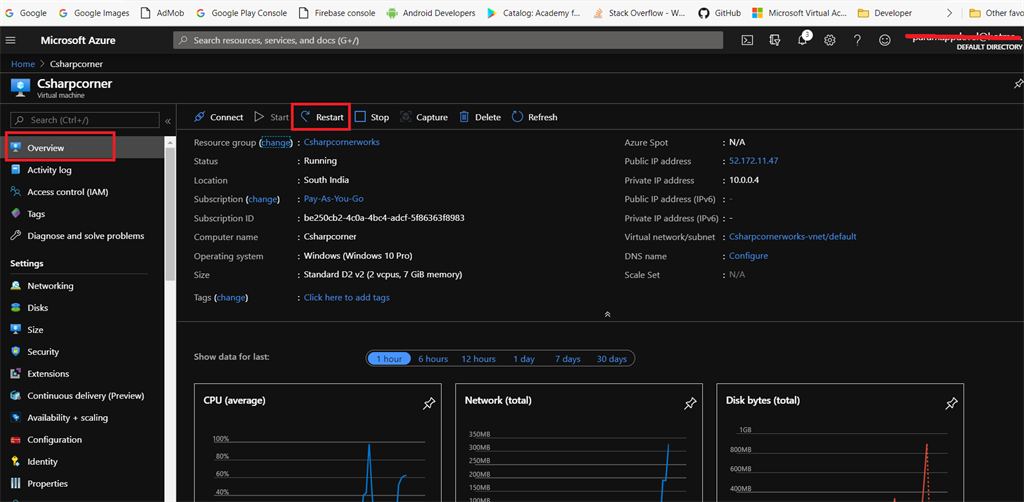Open the notifications bell
The height and width of the screenshot is (502, 1024).
click(x=803, y=40)
